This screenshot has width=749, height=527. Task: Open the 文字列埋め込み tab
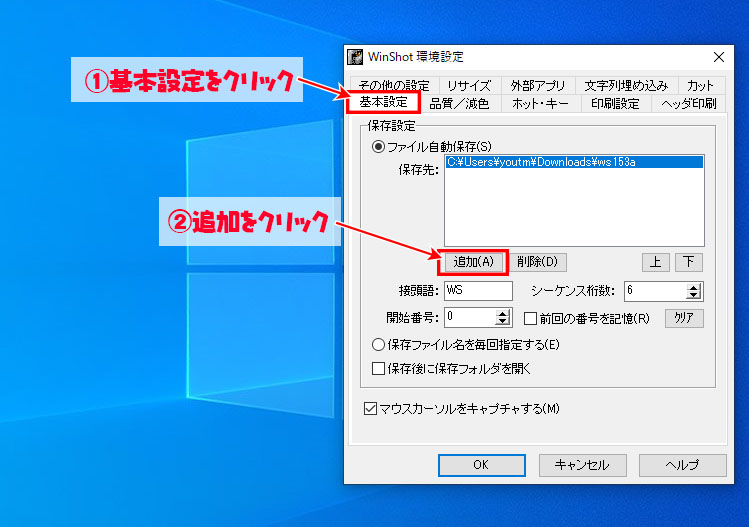[x=626, y=86]
